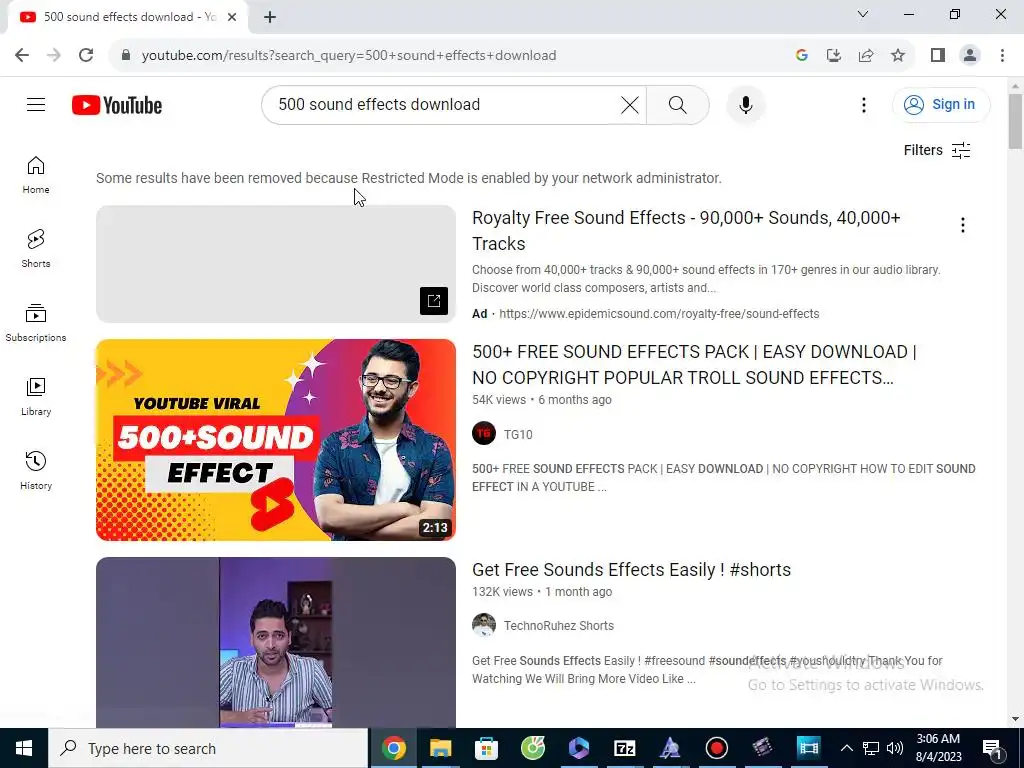Click the magnifier search button
Viewport: 1024px width, 768px height.
(677, 104)
